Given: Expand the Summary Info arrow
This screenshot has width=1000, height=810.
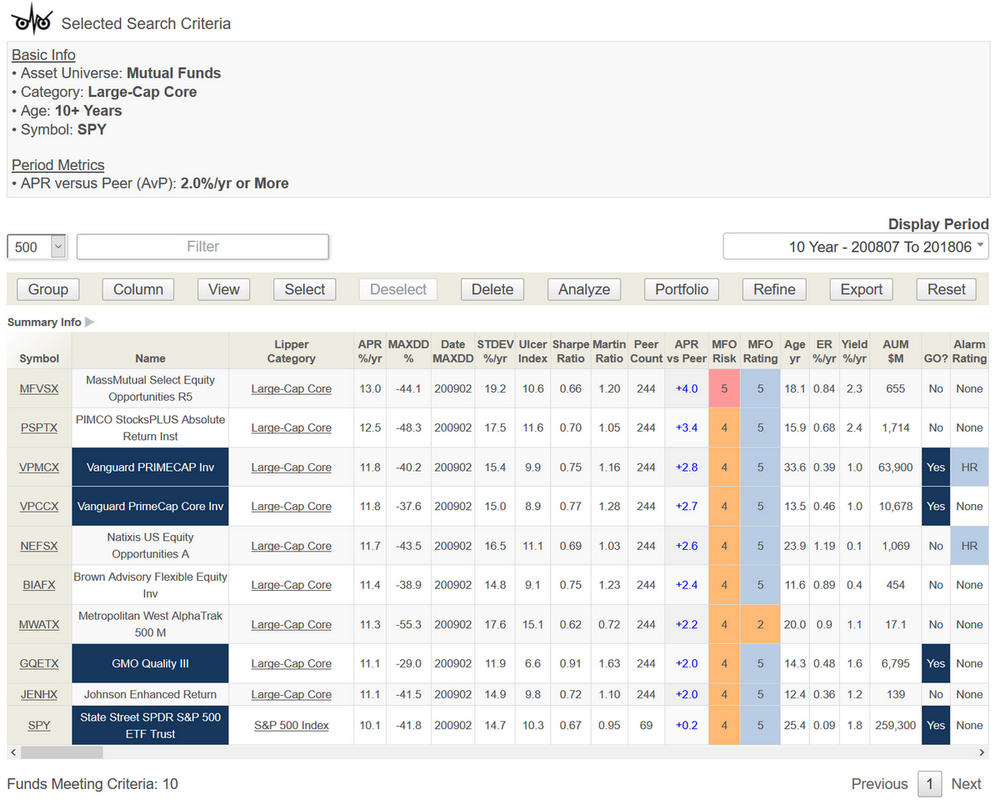Looking at the screenshot, I should [90, 322].
